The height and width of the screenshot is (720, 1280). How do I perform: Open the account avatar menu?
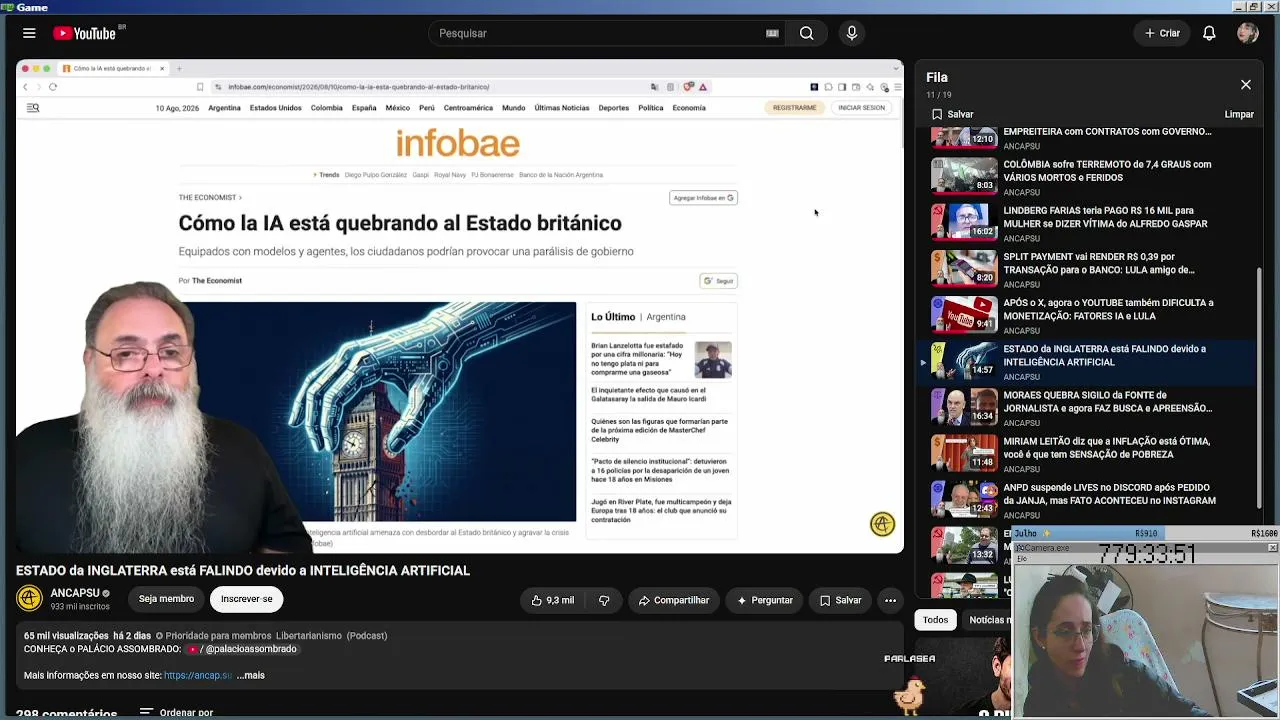[x=1247, y=33]
